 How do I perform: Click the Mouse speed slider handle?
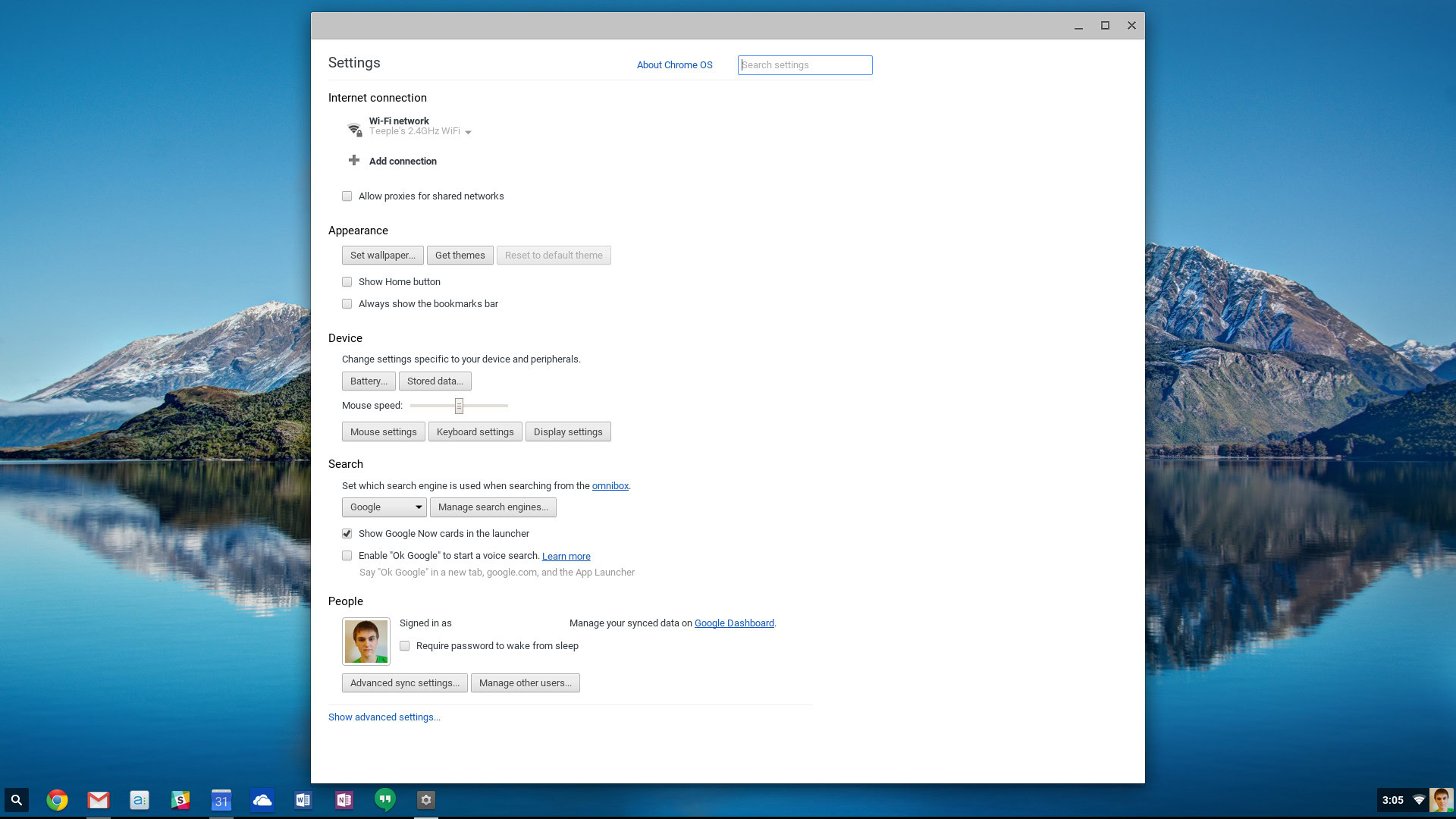(x=459, y=406)
